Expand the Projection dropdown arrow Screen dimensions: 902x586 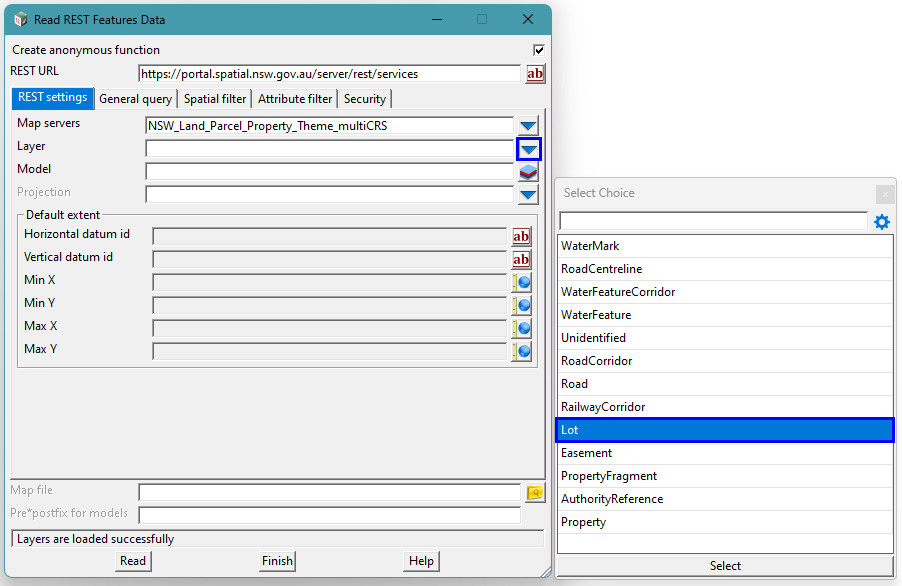pos(528,194)
